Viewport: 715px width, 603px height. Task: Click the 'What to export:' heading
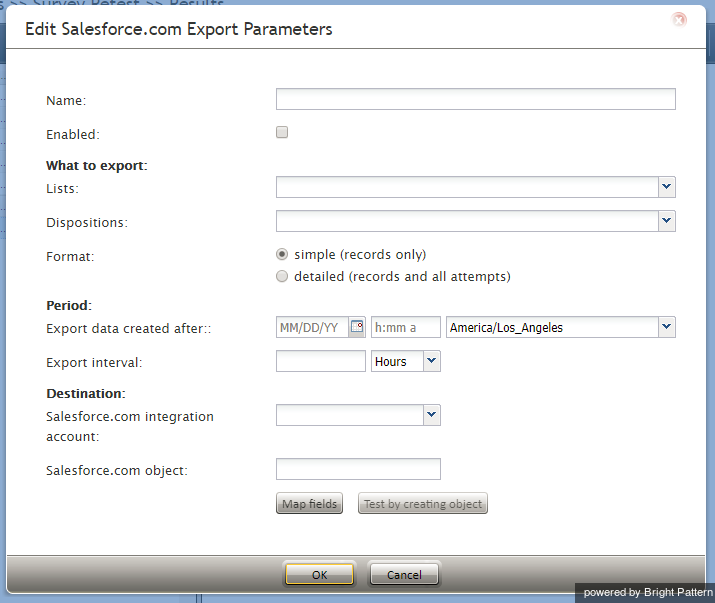tap(97, 166)
